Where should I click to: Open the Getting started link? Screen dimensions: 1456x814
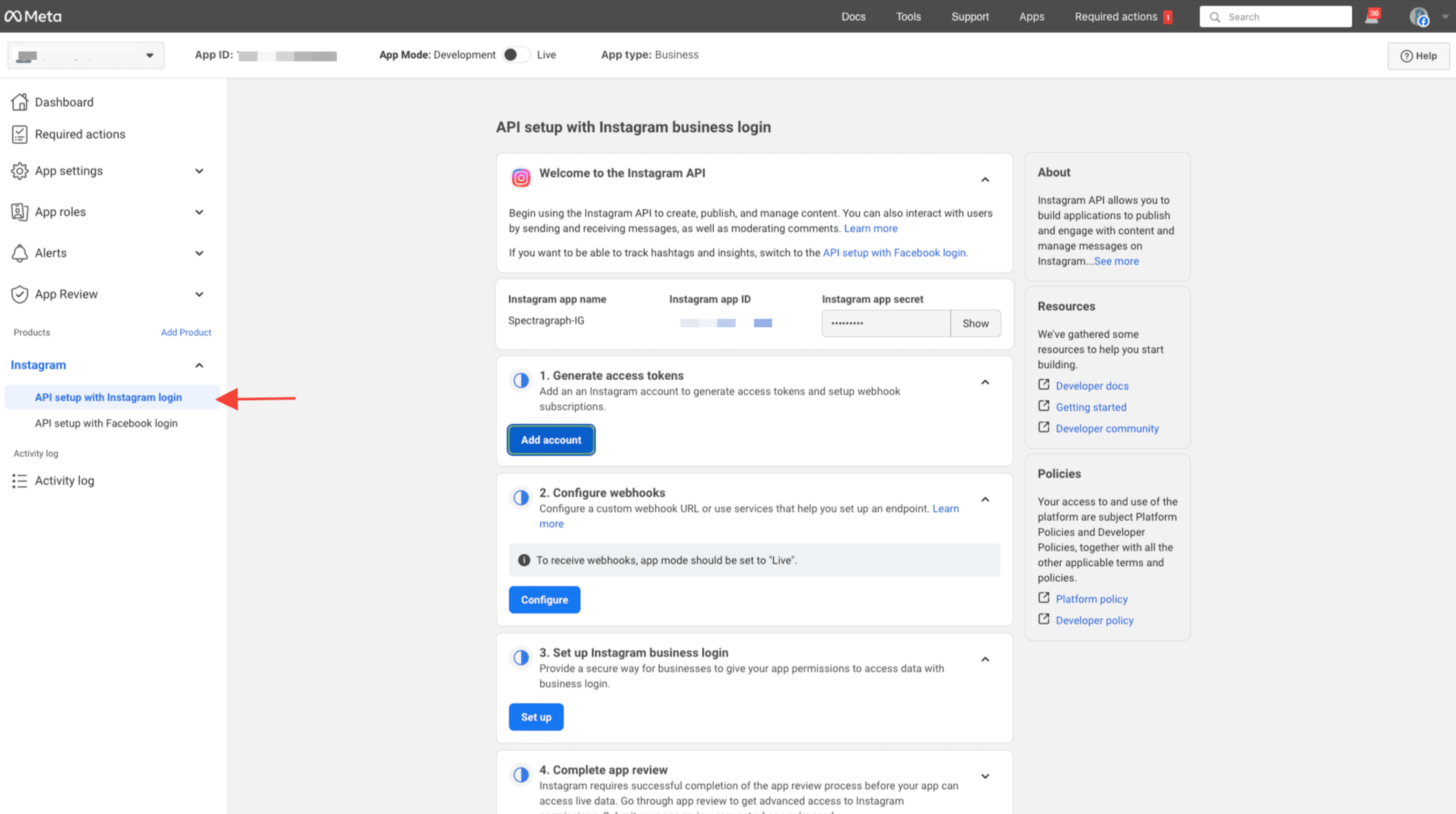[1091, 407]
